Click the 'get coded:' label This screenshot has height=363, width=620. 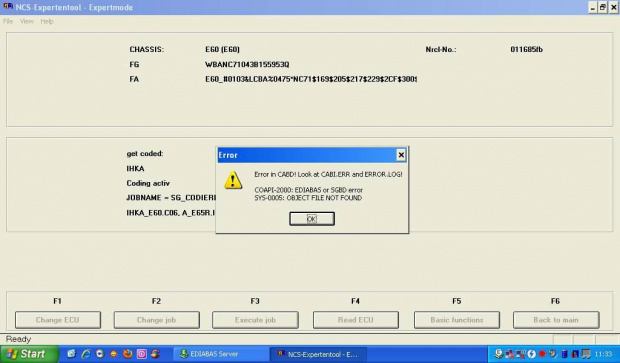pyautogui.click(x=145, y=153)
